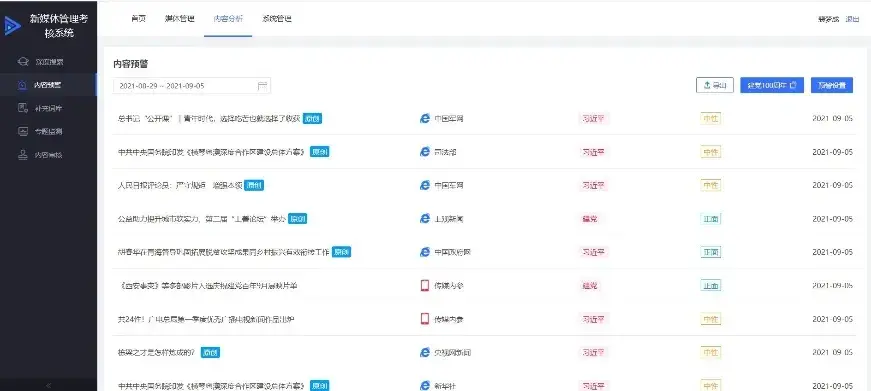Click the 原创 badge on the 栋梁之才 row

[210, 352]
